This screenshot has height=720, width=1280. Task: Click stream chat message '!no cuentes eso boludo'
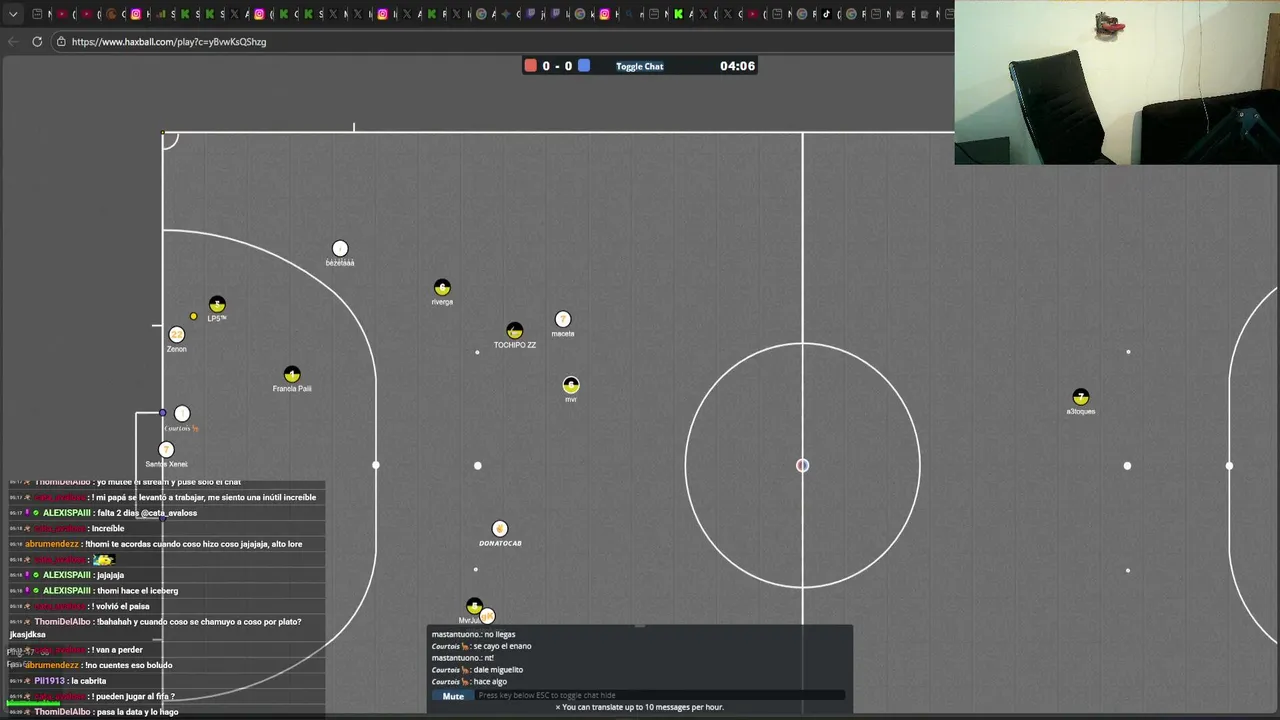[129, 665]
